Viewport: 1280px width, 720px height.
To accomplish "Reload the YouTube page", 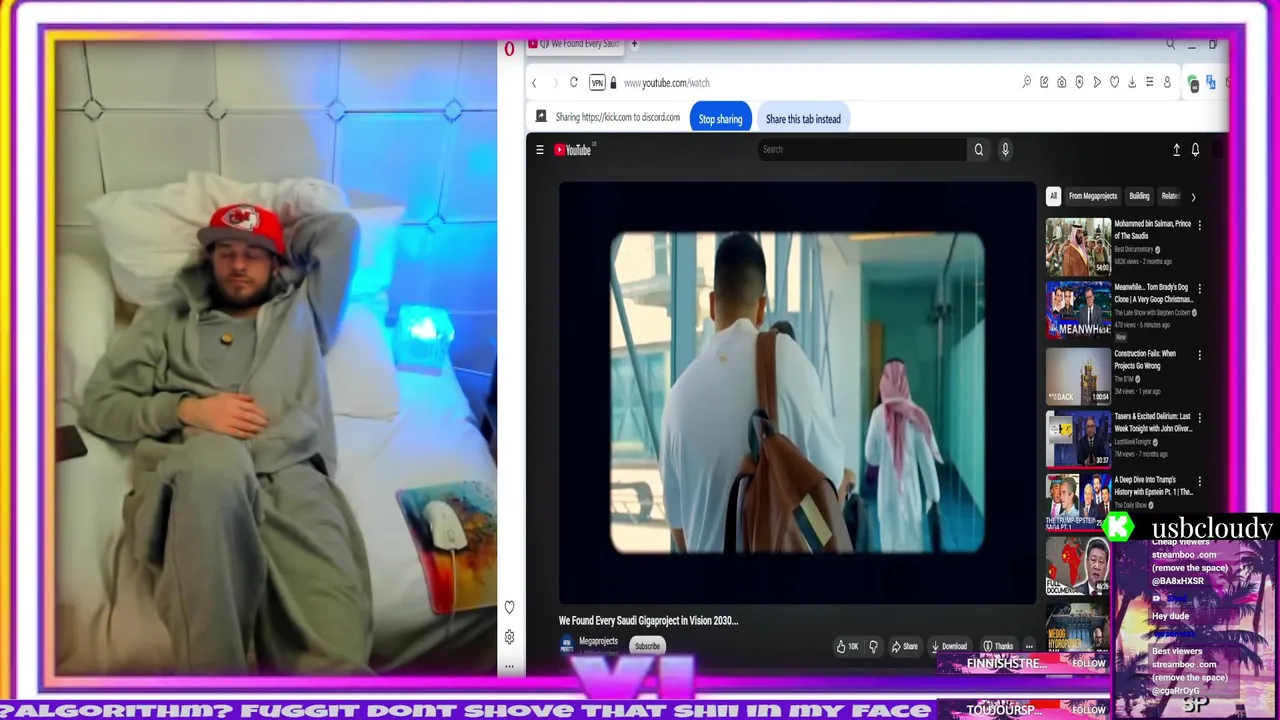I will (x=574, y=83).
